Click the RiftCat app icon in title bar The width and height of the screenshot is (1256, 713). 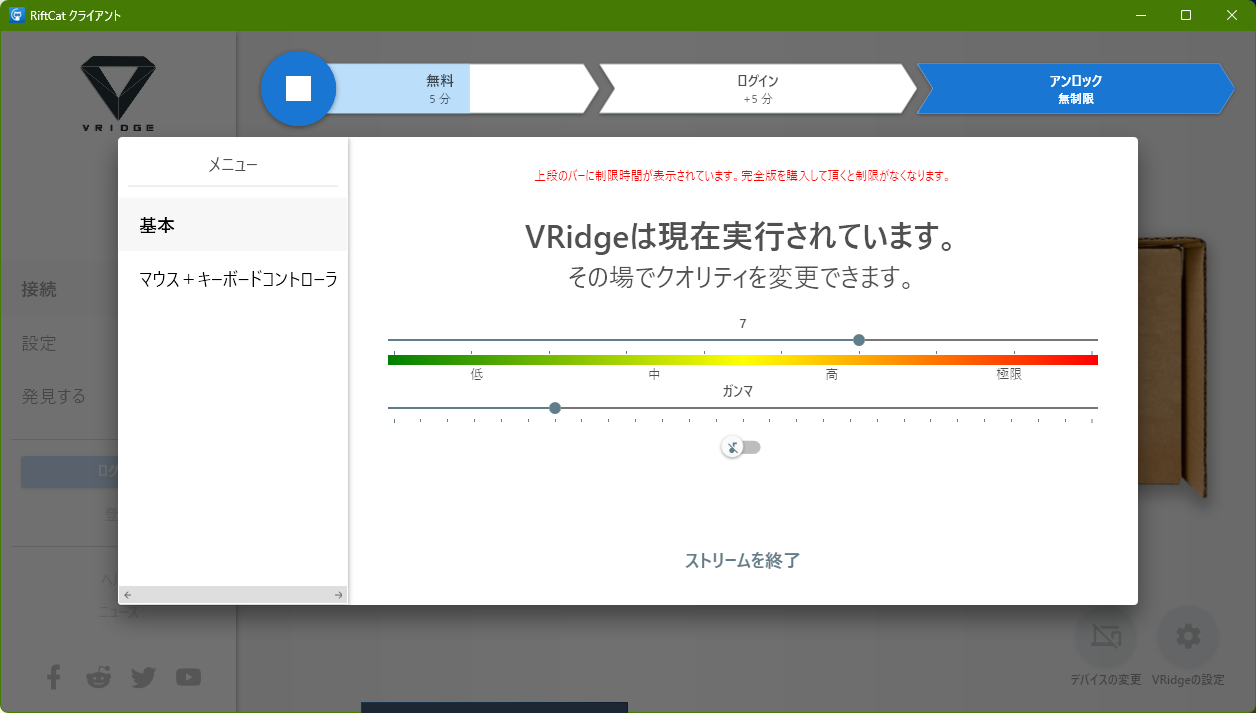pos(17,15)
